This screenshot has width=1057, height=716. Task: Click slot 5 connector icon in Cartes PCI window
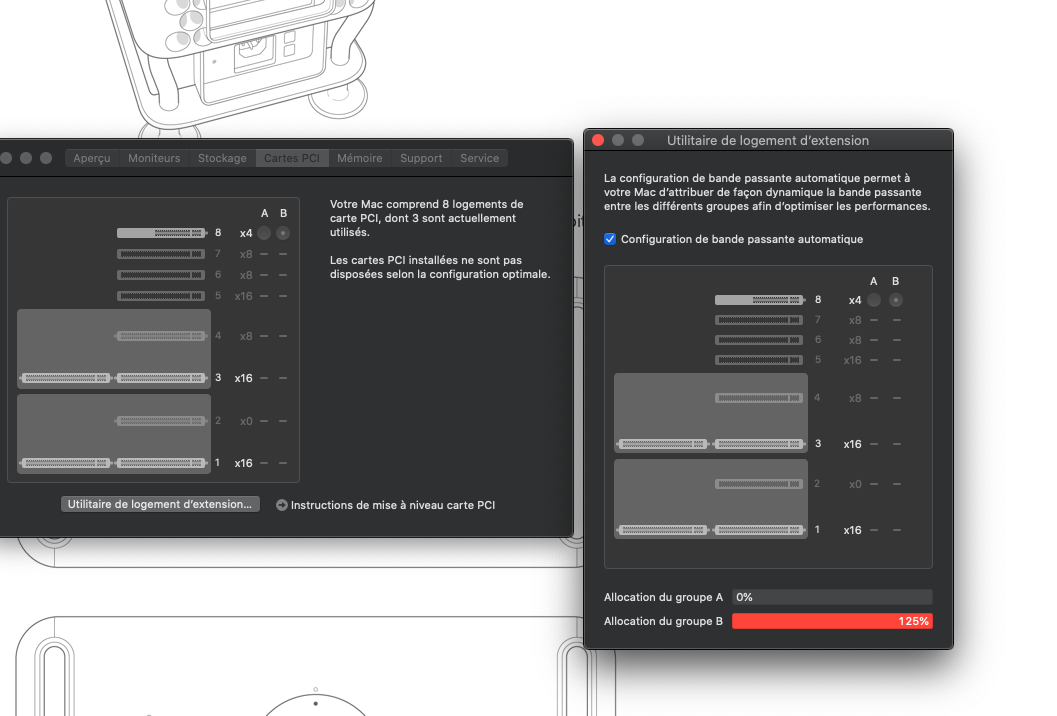pyautogui.click(x=160, y=296)
